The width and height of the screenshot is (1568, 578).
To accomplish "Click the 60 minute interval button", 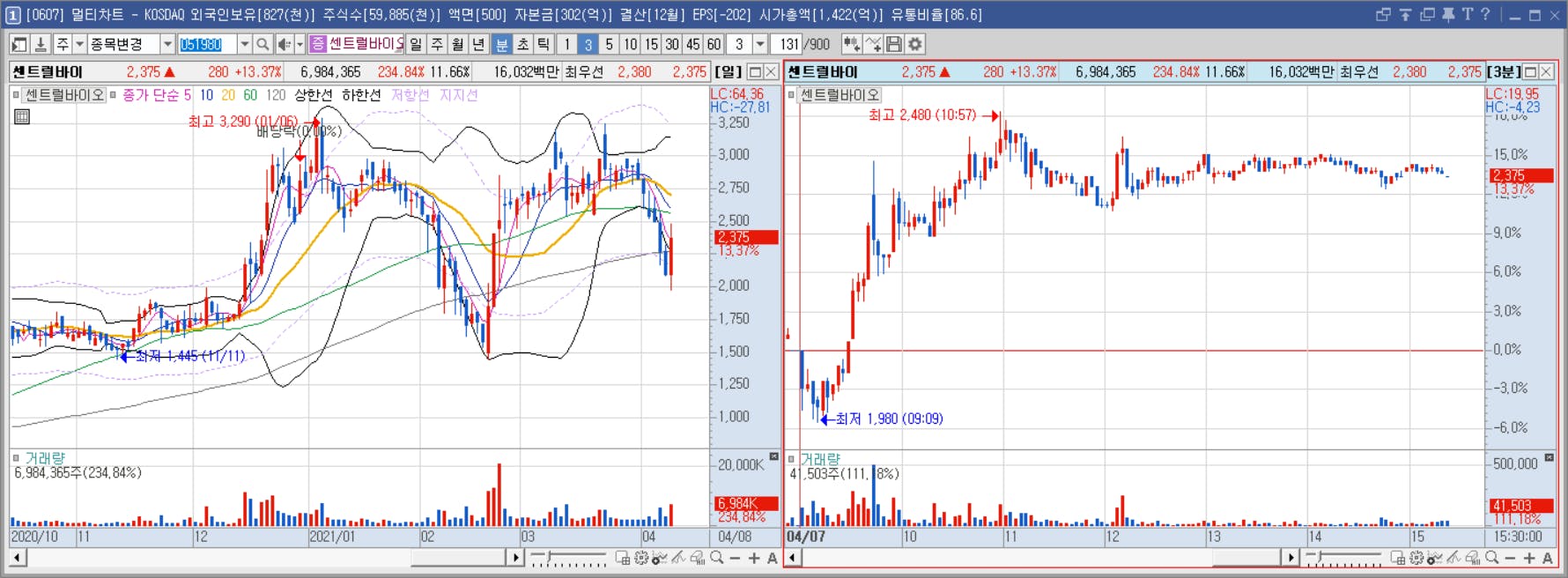I will tap(714, 44).
